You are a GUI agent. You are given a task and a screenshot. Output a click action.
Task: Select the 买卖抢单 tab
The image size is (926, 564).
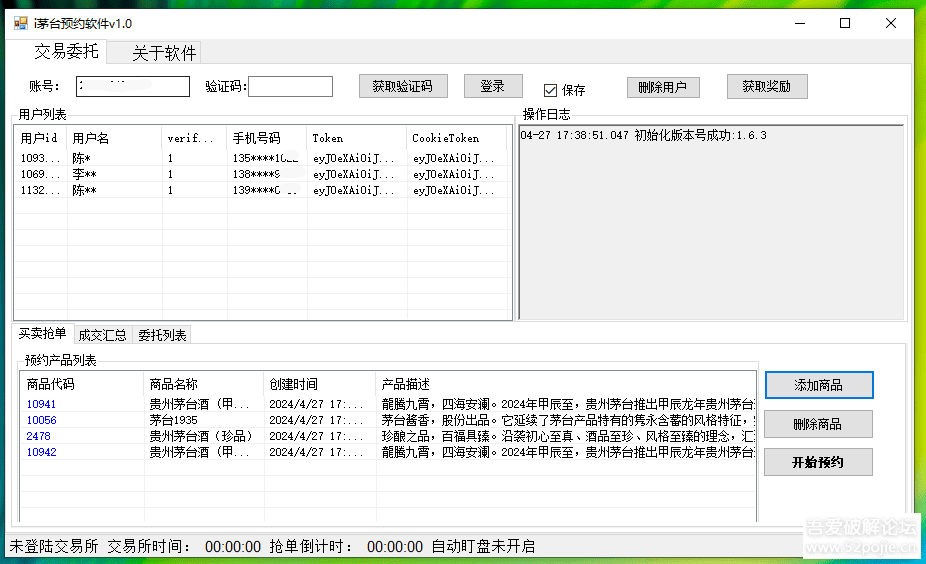click(x=43, y=334)
